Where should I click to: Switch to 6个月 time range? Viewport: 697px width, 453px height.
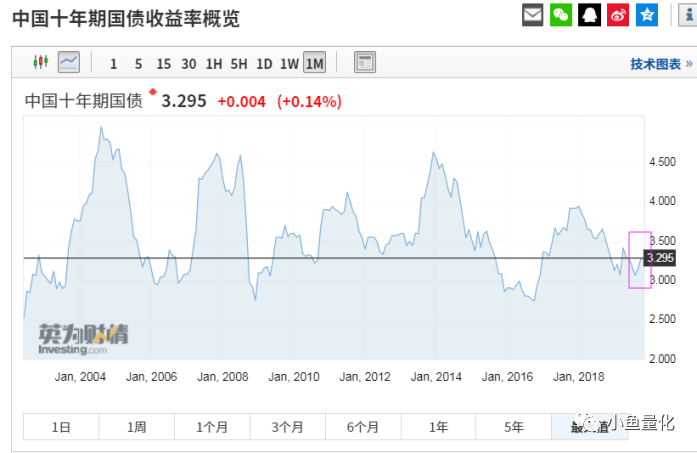click(363, 427)
